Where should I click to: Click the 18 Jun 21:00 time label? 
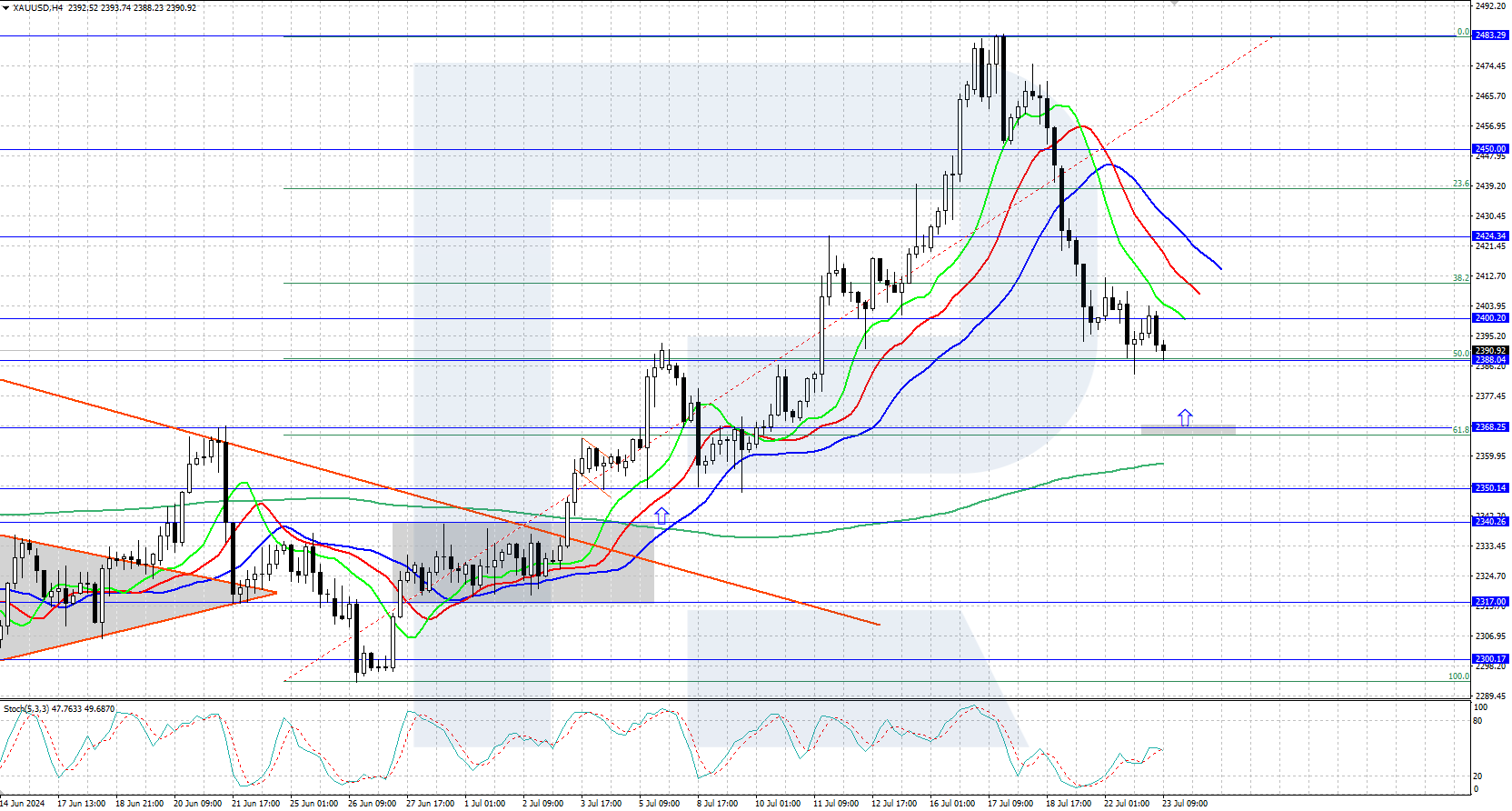coord(140,804)
